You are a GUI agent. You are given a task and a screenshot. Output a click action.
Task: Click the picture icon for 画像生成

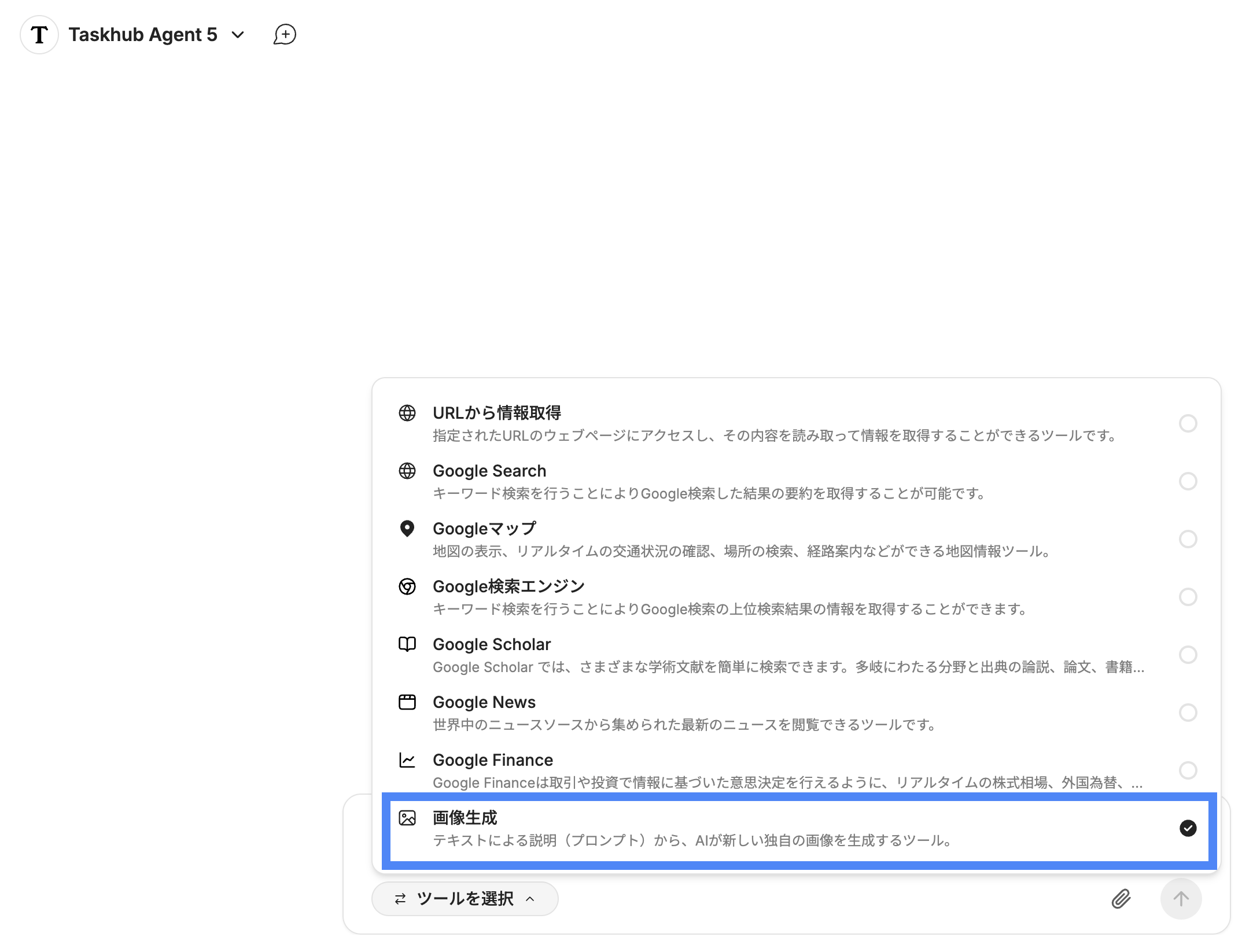407,818
